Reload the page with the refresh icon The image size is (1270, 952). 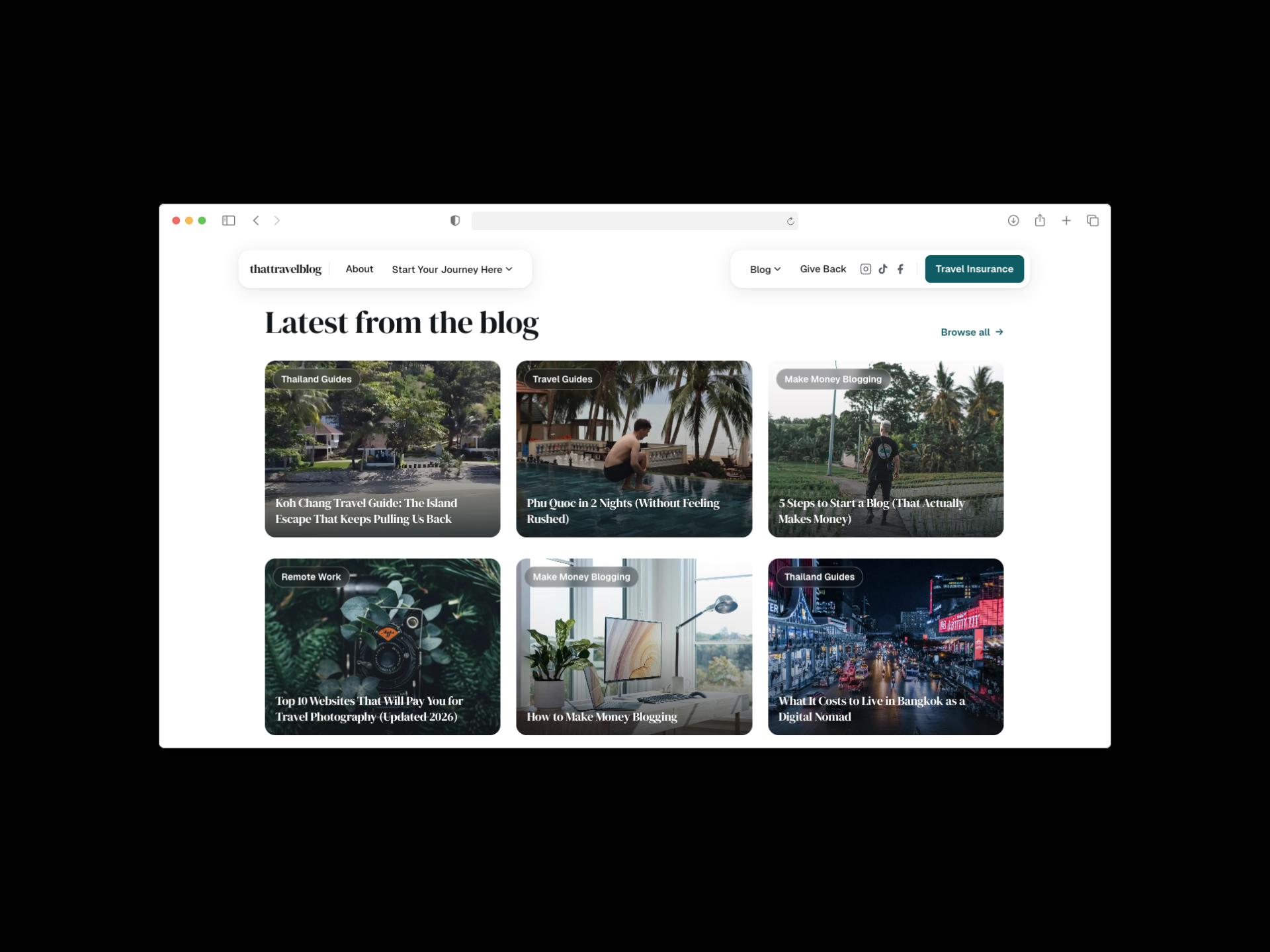click(x=790, y=221)
